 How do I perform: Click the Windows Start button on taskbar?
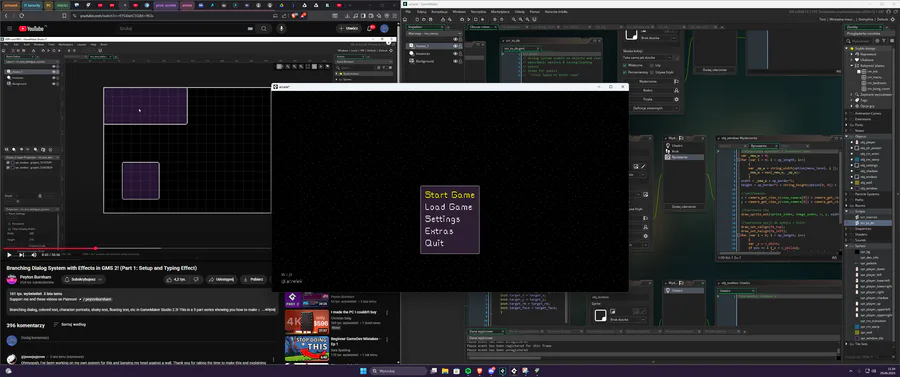click(x=363, y=371)
